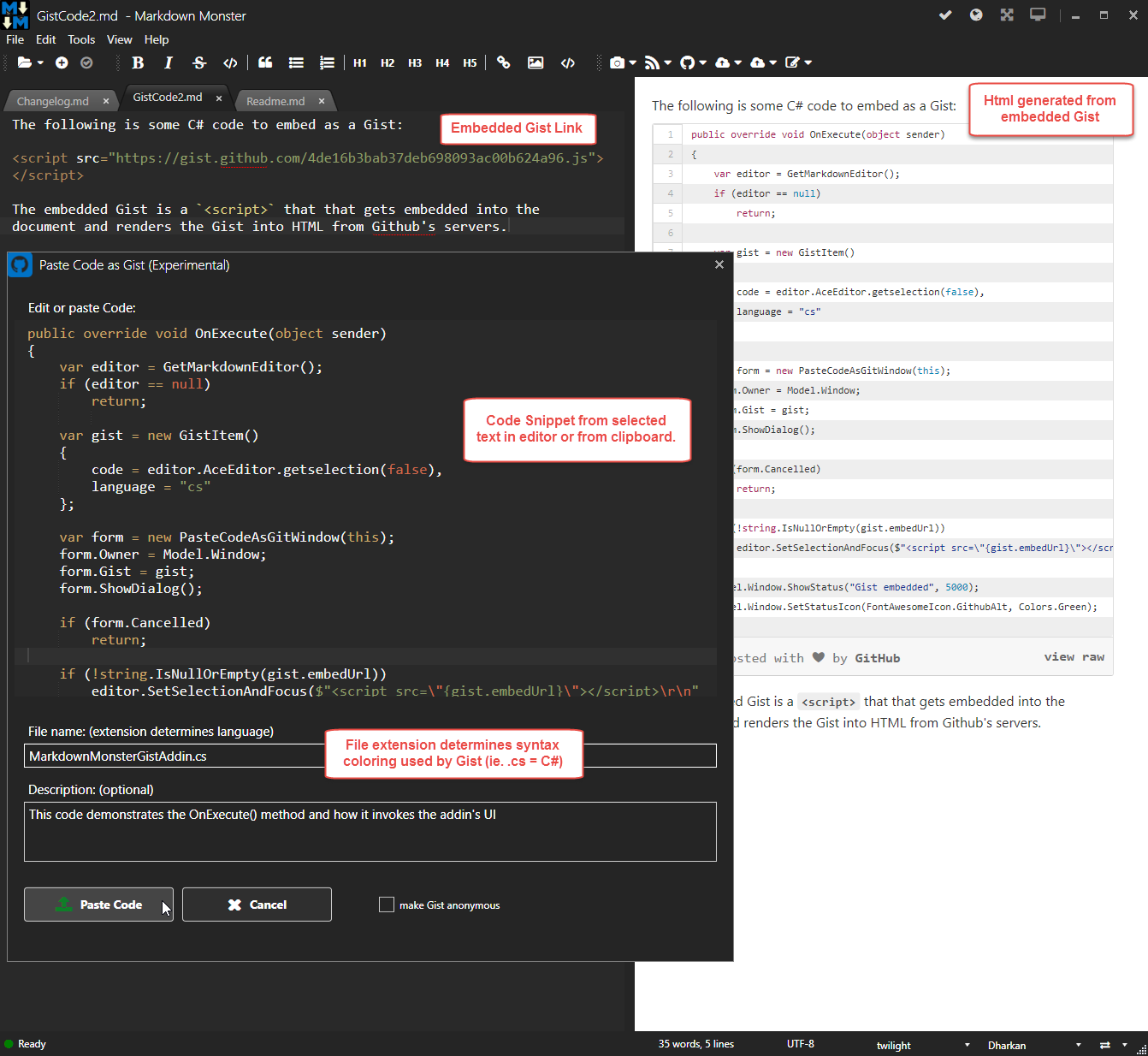Expand the second cloud dropdown arrow
The image size is (1148, 1056).
coord(773,62)
